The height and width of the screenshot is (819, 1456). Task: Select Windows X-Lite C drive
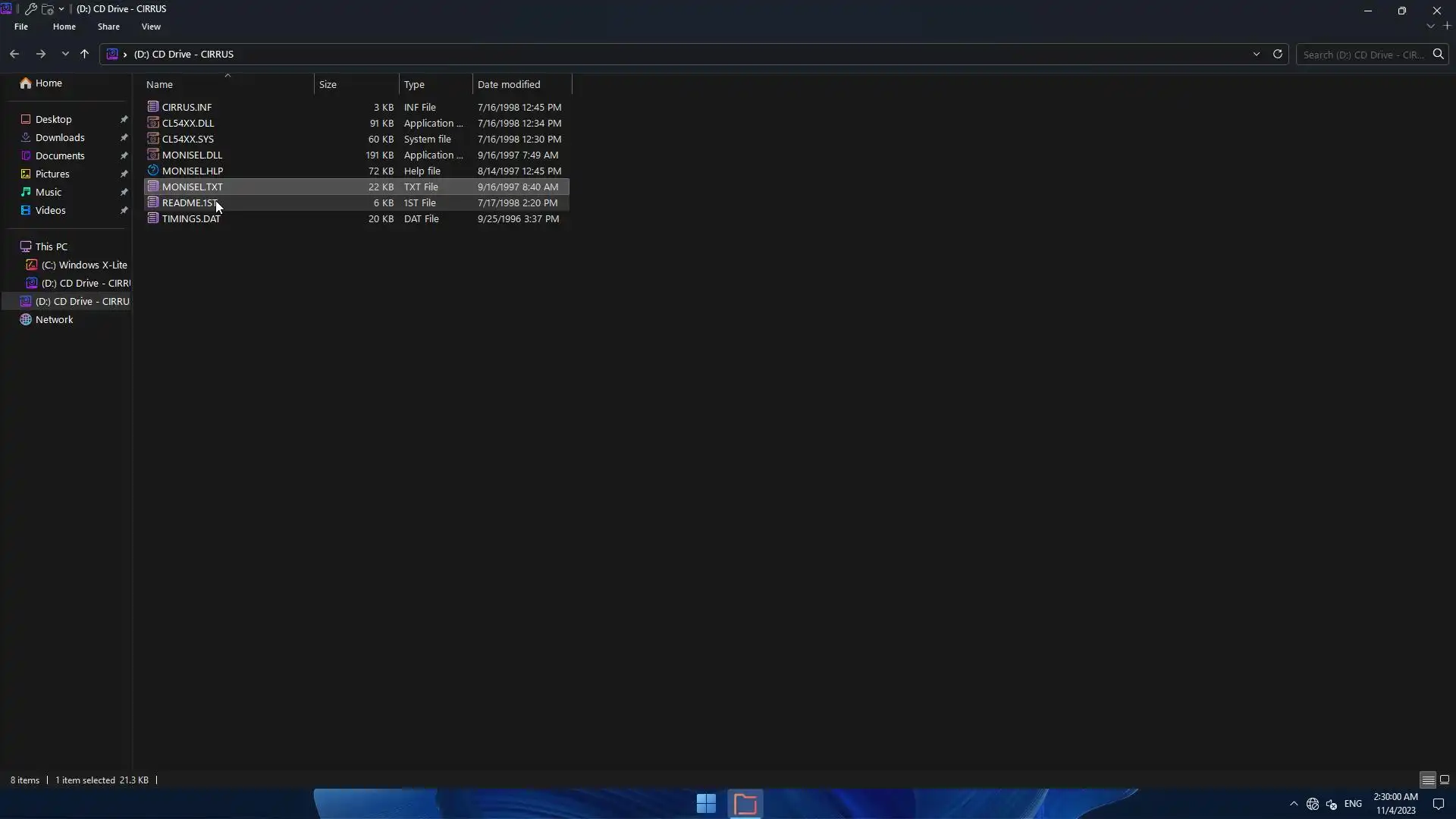click(83, 265)
